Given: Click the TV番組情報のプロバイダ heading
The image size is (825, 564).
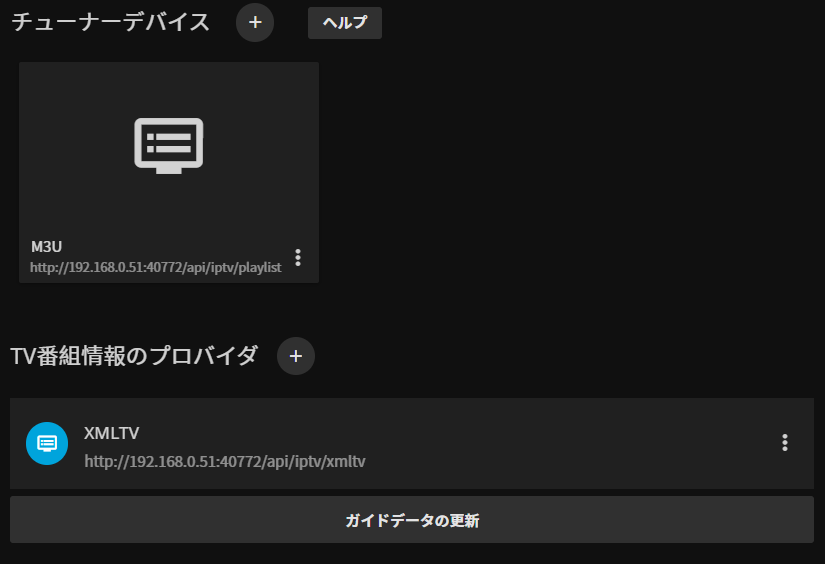Looking at the screenshot, I should pyautogui.click(x=134, y=356).
